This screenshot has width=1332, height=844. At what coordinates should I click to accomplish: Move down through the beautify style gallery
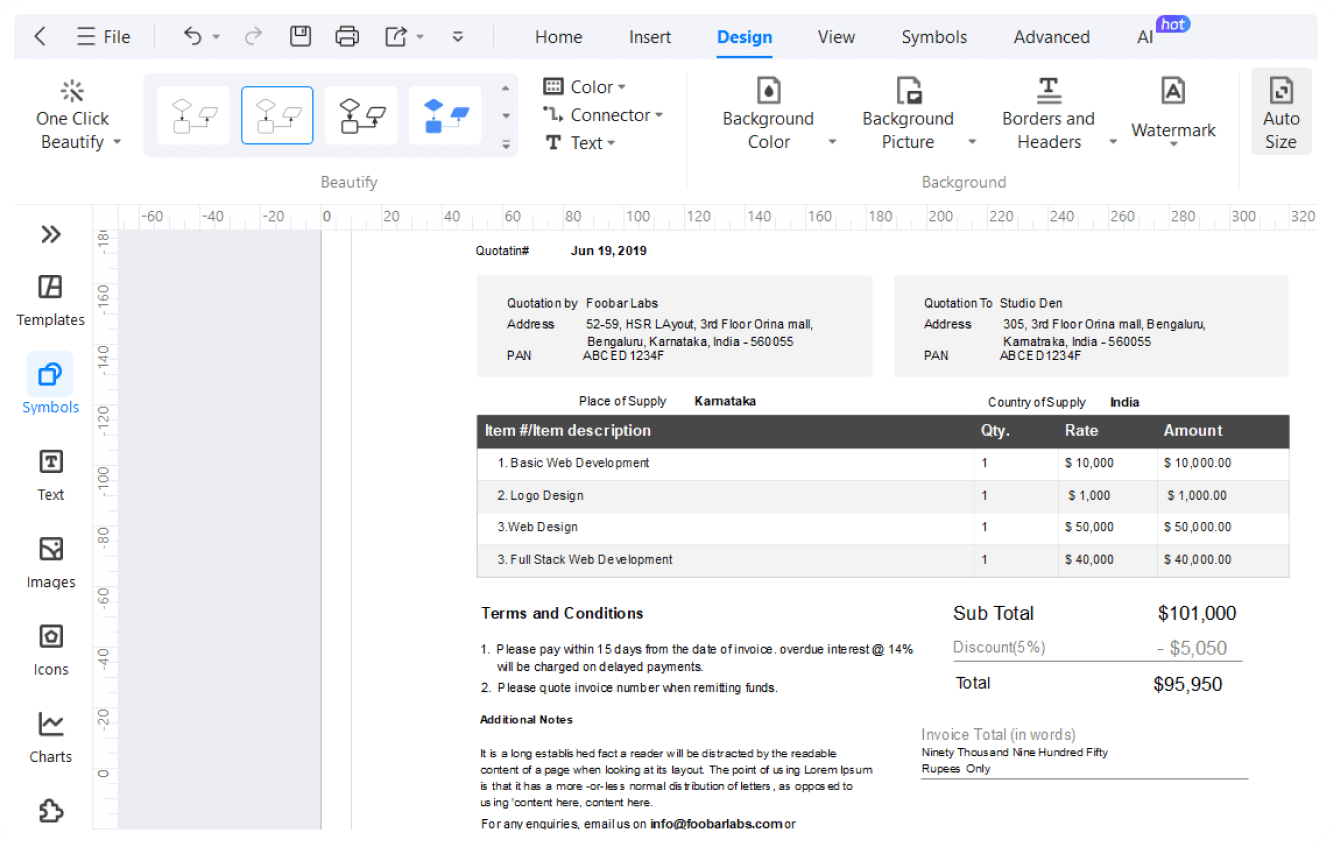point(506,116)
